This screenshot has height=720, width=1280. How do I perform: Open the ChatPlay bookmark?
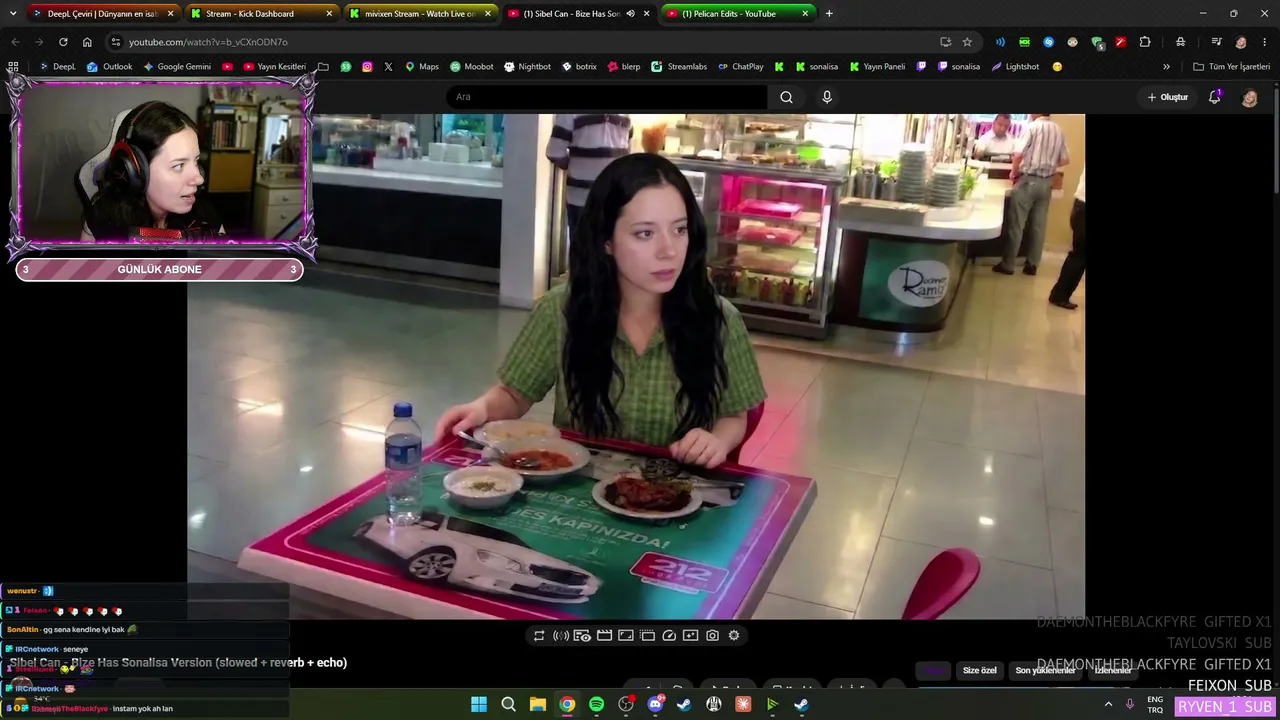740,67
